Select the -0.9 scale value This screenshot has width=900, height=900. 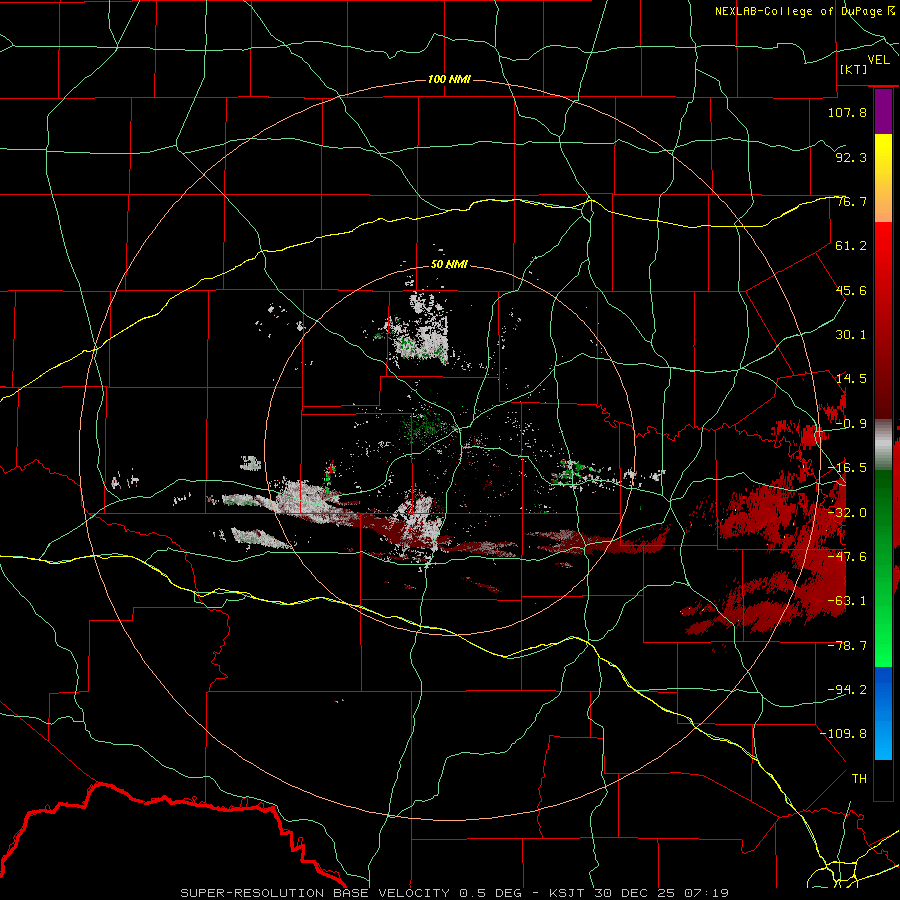pos(851,424)
